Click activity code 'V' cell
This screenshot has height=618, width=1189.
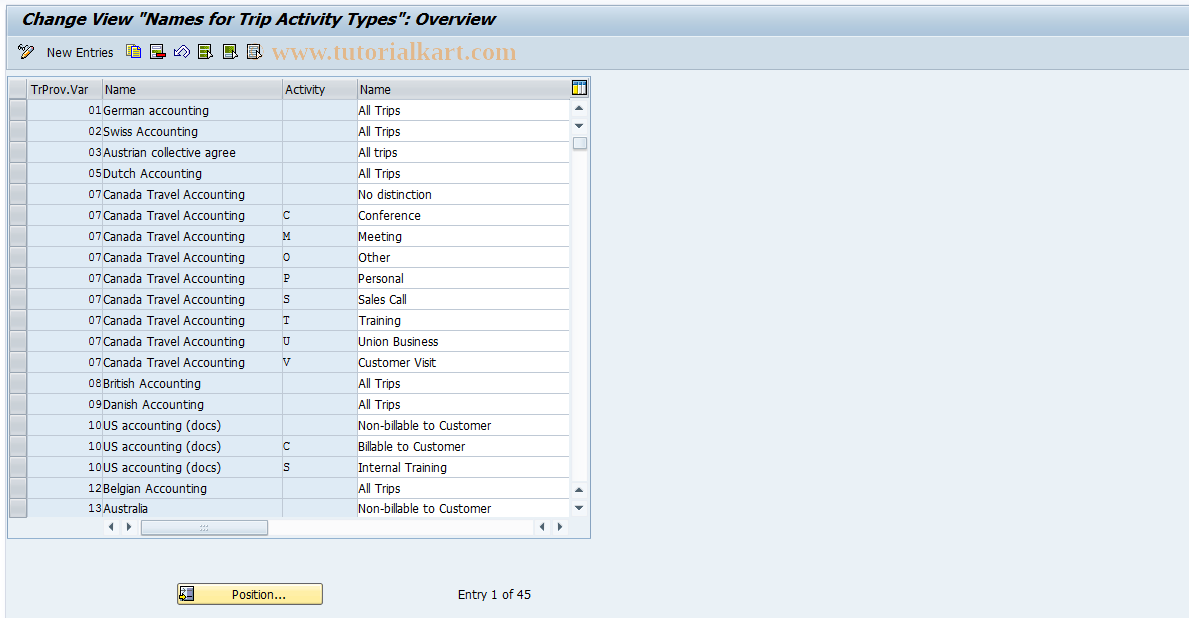click(319, 362)
